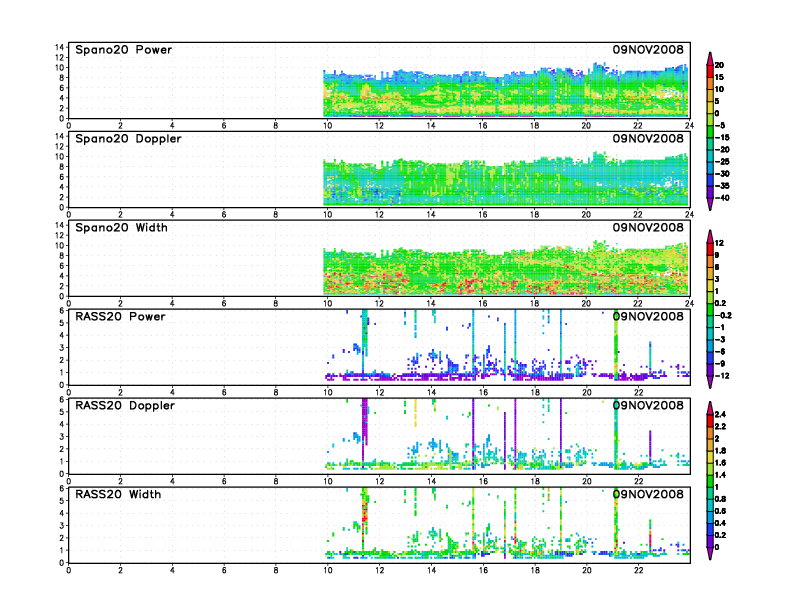Click the purple bottom arrow of the middle colorbar

[x=710, y=382]
